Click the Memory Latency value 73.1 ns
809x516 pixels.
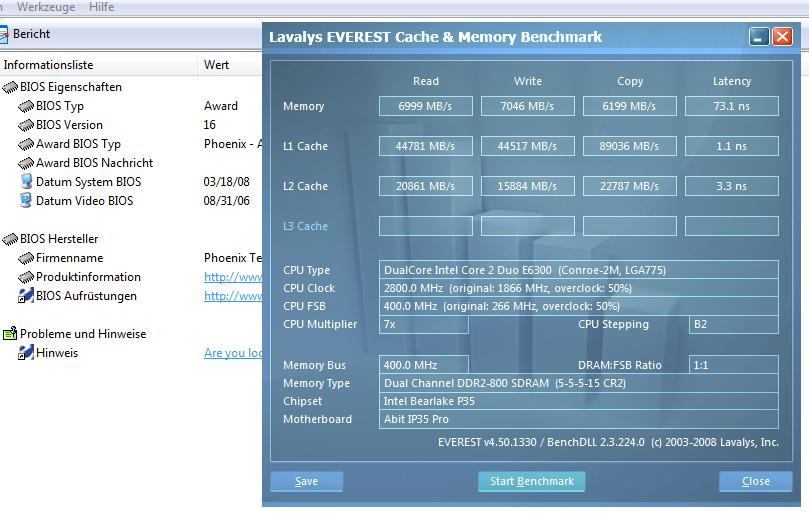(x=732, y=106)
